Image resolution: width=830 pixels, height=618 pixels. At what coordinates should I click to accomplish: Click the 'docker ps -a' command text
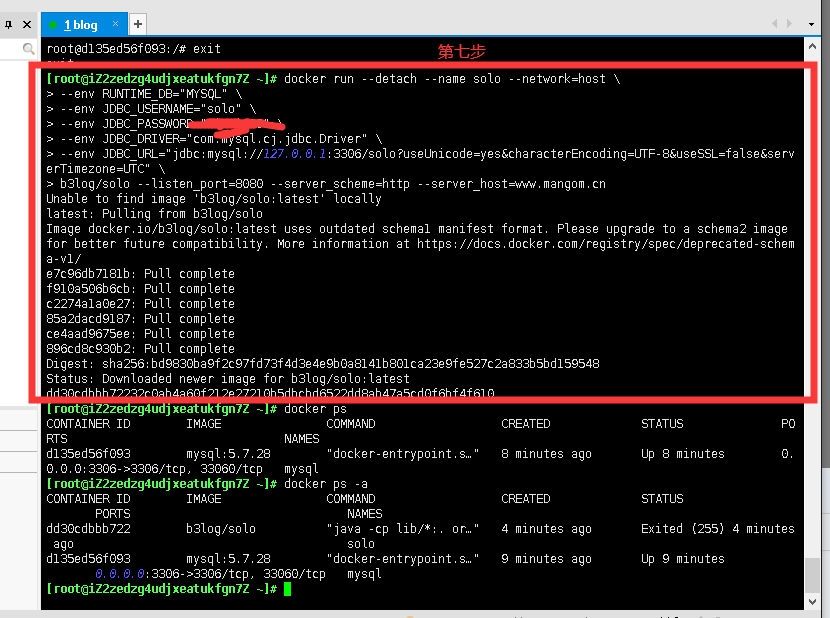326,484
